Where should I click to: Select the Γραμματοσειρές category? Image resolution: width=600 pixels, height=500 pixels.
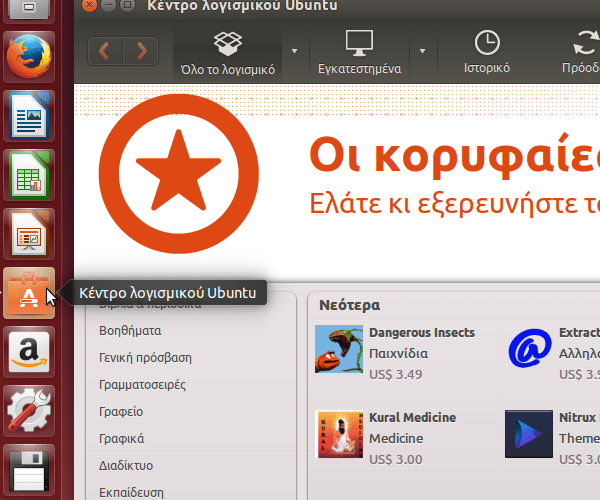(143, 384)
